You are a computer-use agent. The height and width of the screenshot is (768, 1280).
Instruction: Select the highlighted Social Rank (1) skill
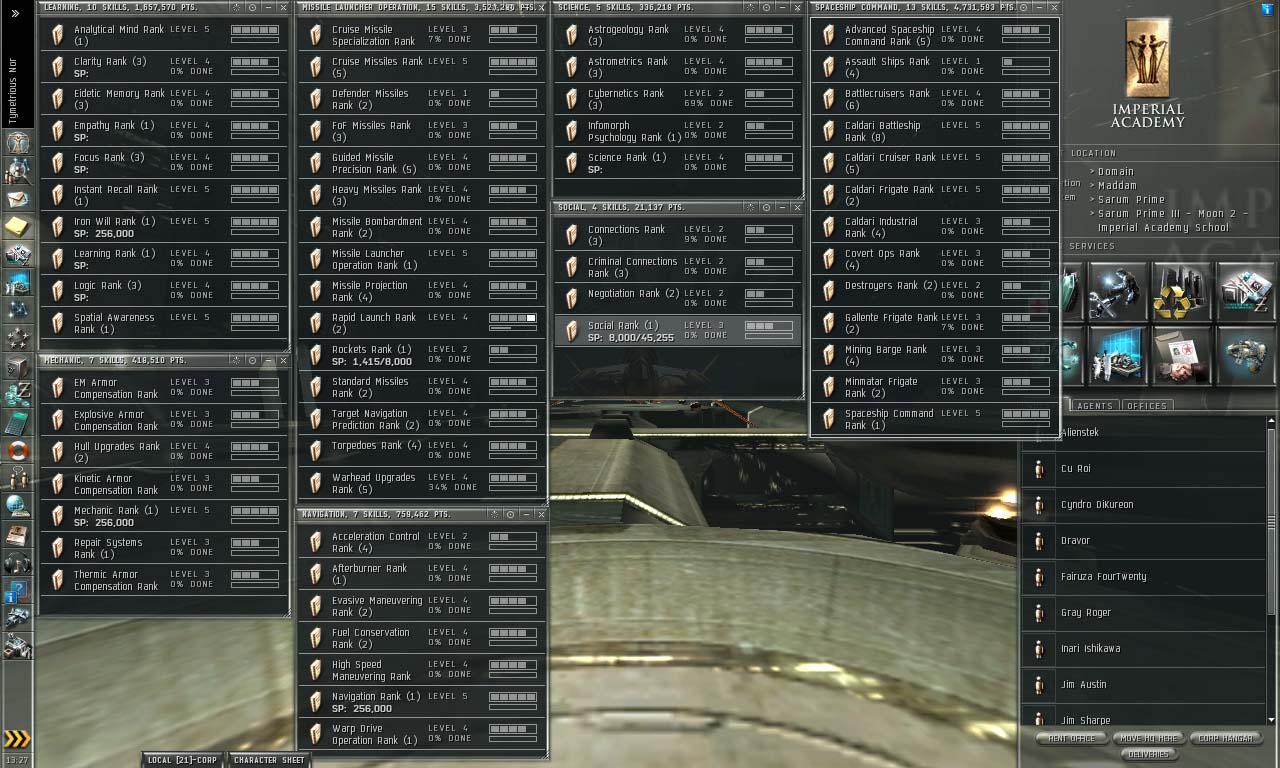(x=678, y=331)
